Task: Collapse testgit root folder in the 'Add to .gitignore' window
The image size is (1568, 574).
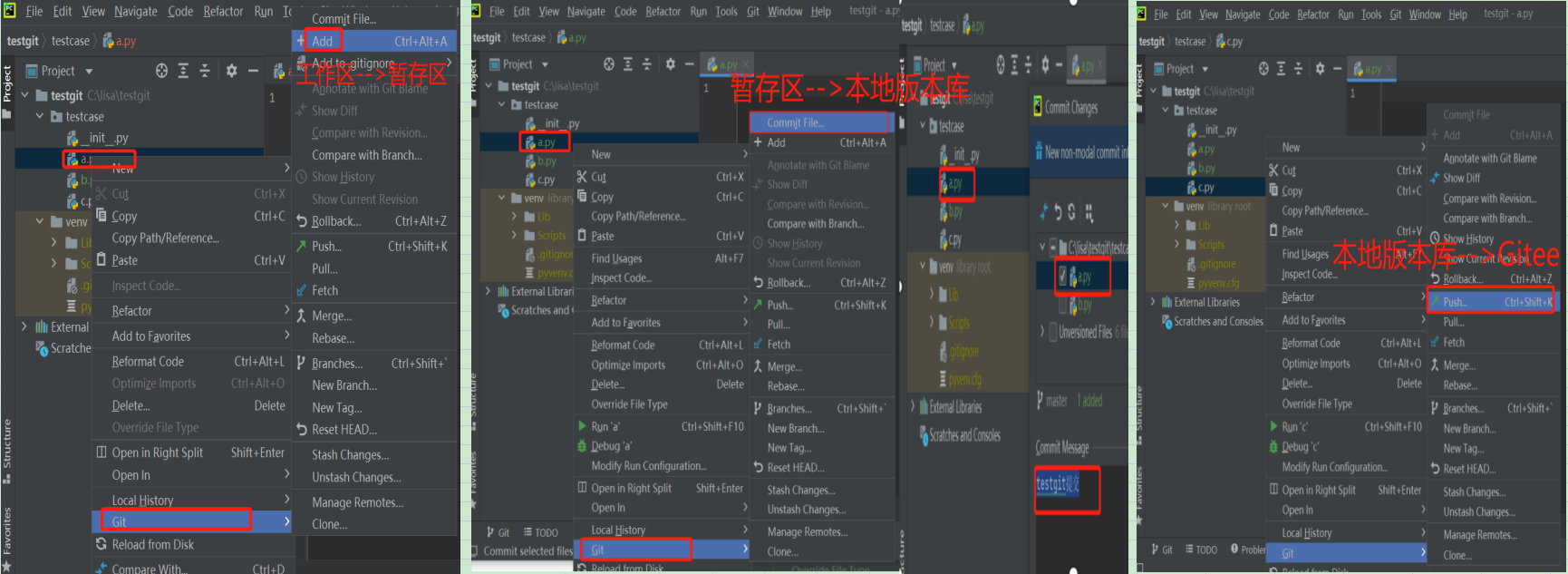Action: click(x=25, y=95)
